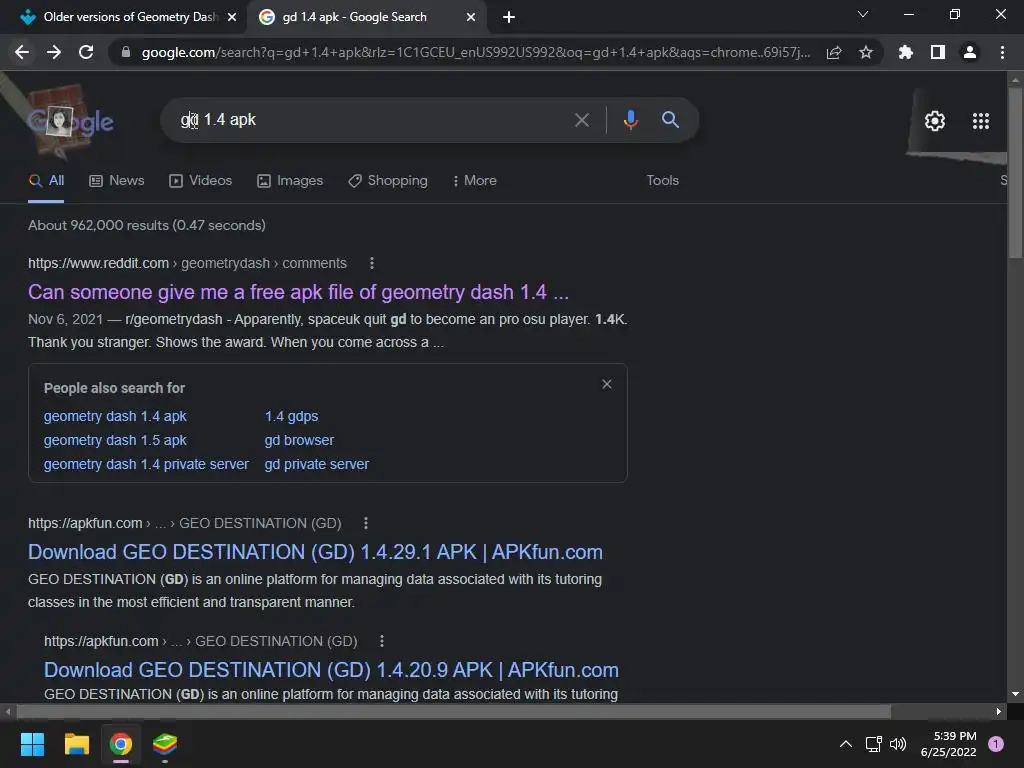Share this page via address bar icon
Screen dimensions: 1024x768
[x=834, y=52]
